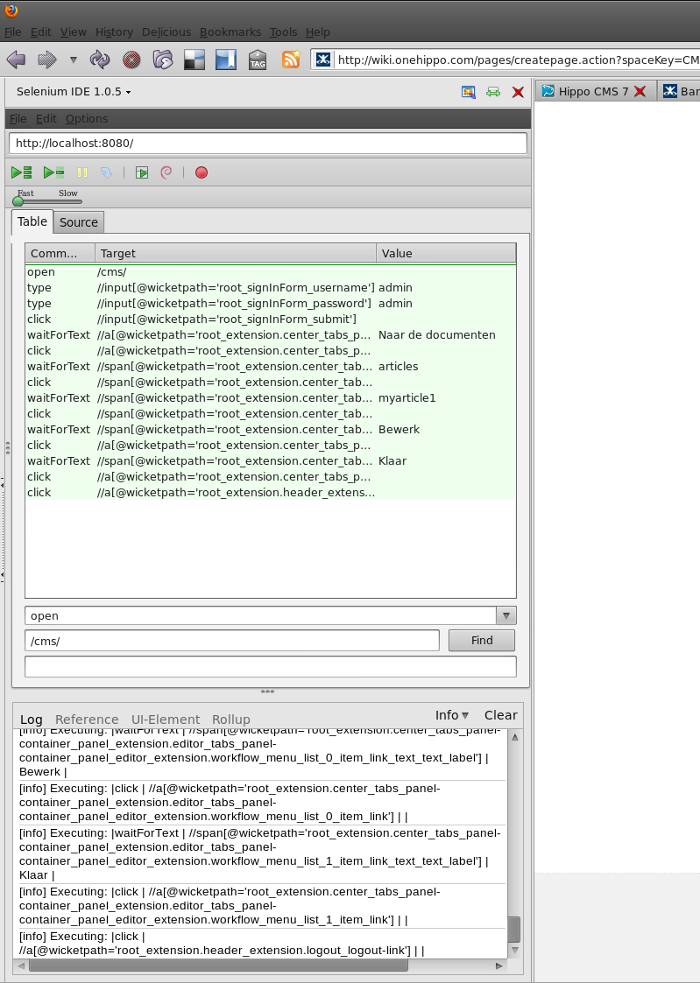Click the Command column header
700x983 pixels.
tap(60, 253)
